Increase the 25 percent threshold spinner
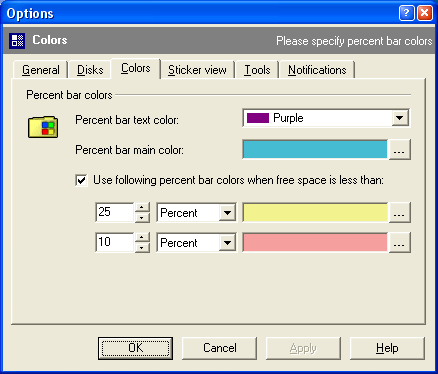The width and height of the screenshot is (438, 374). click(142, 207)
